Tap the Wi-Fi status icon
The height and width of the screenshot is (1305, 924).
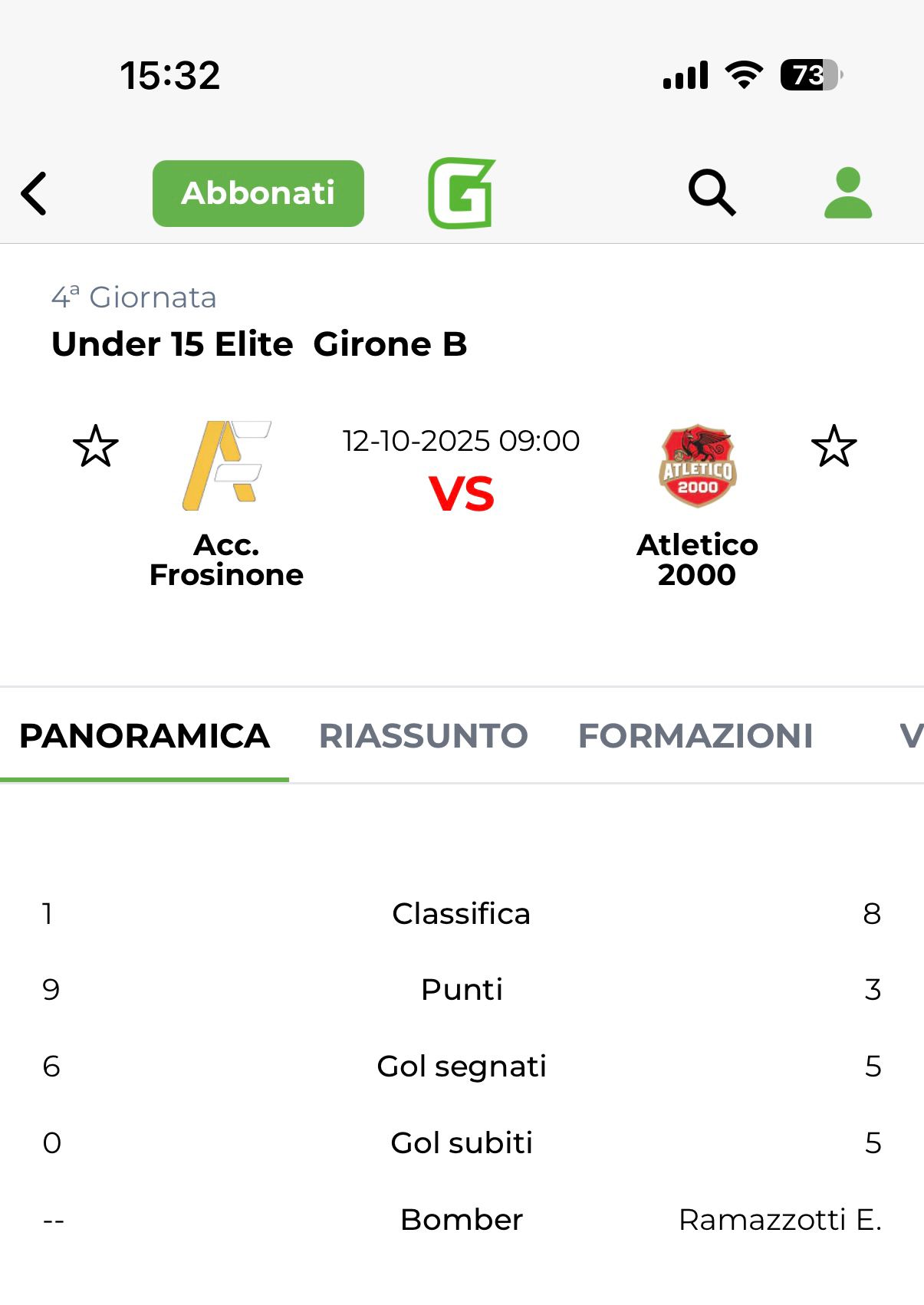coord(744,75)
